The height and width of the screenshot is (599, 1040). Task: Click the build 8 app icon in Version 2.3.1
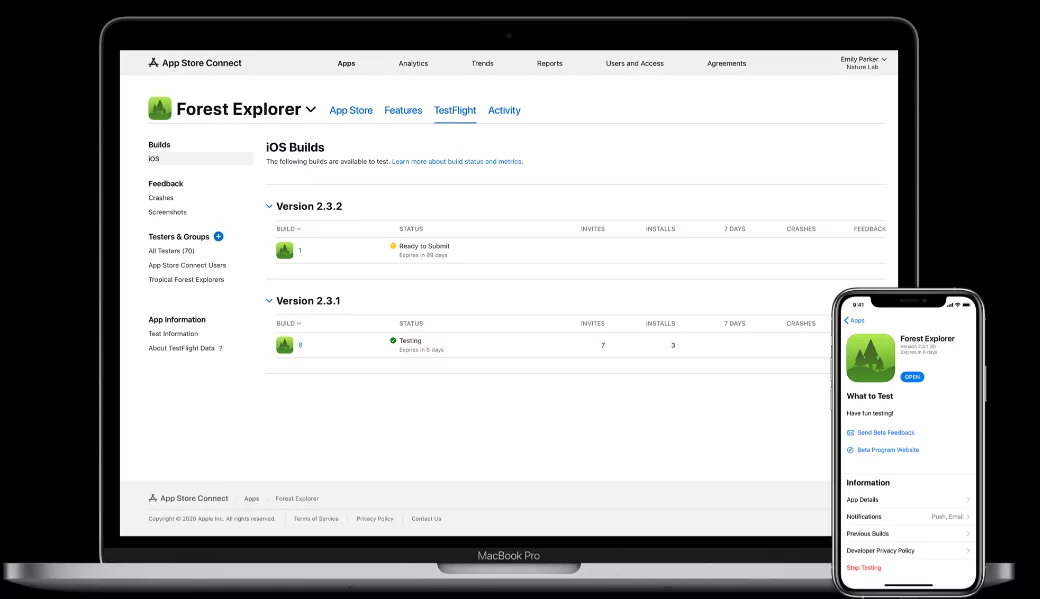tap(285, 345)
